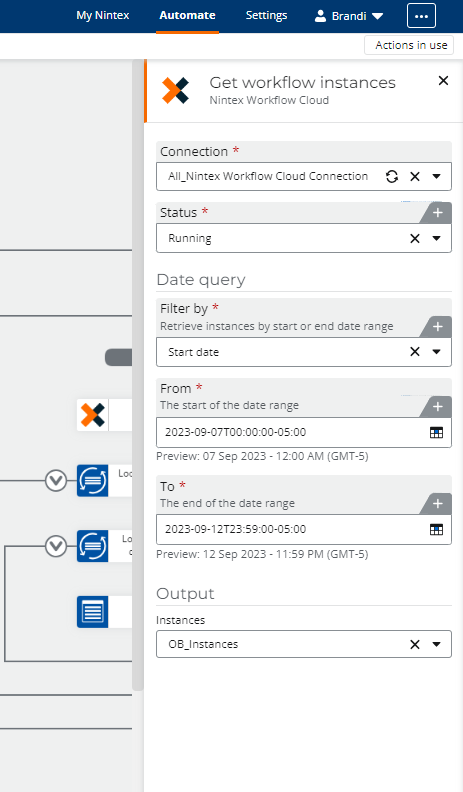Switch to the Automate tab
The image size is (463, 792).
point(187,16)
